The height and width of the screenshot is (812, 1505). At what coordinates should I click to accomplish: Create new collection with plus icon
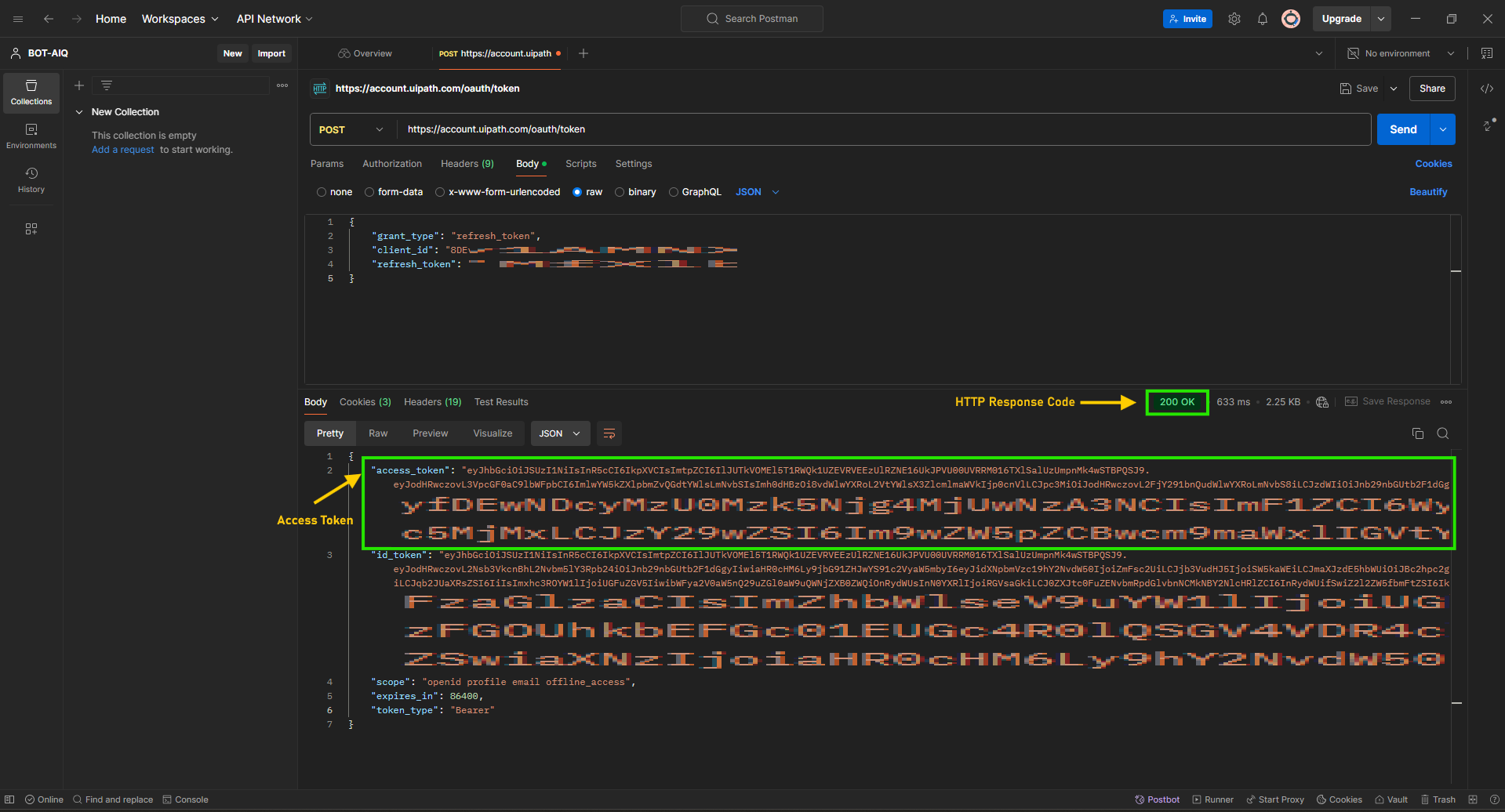[79, 85]
